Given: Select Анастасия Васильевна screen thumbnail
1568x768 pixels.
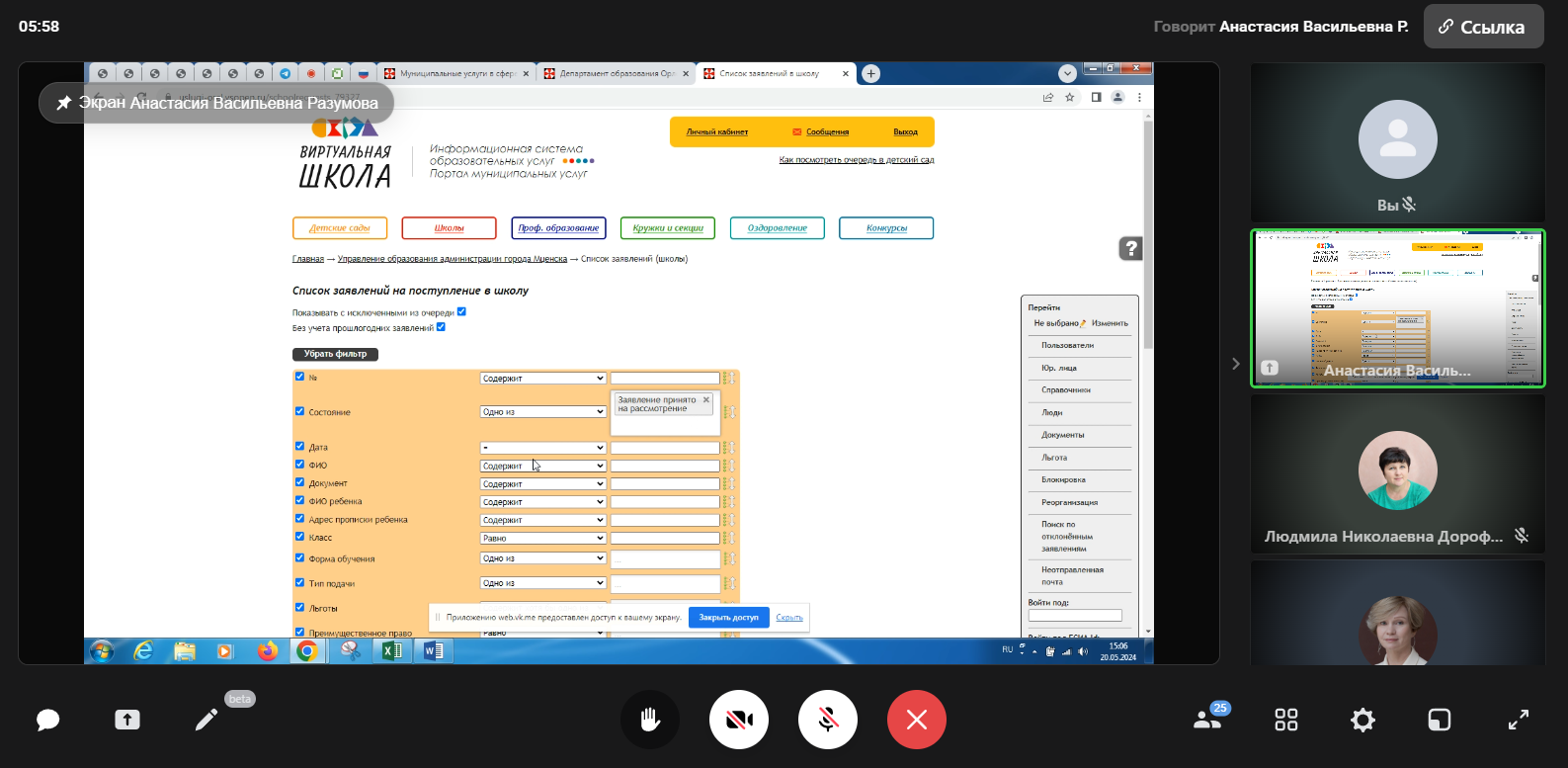Looking at the screenshot, I should (1397, 308).
